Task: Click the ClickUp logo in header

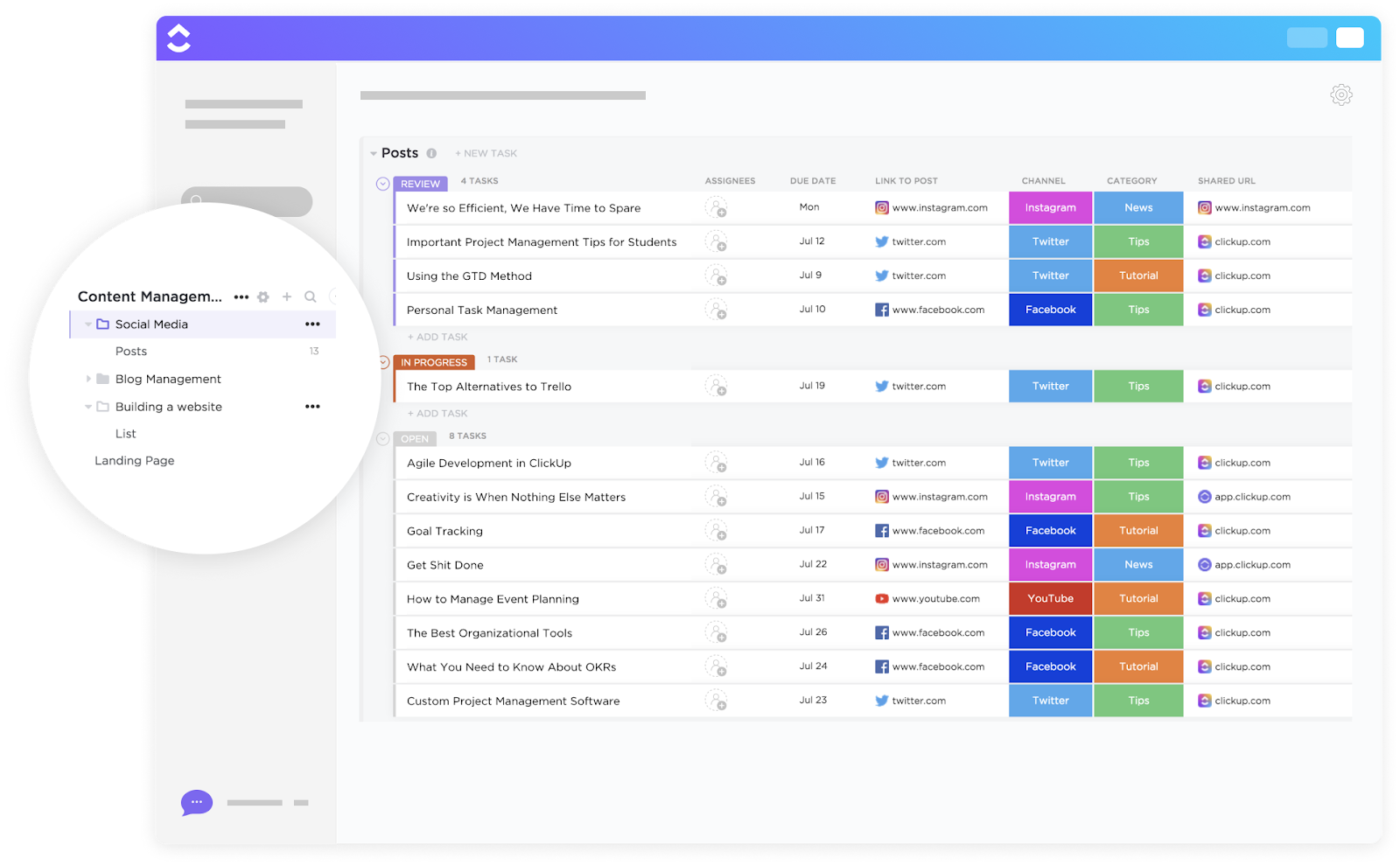Action: tap(178, 38)
